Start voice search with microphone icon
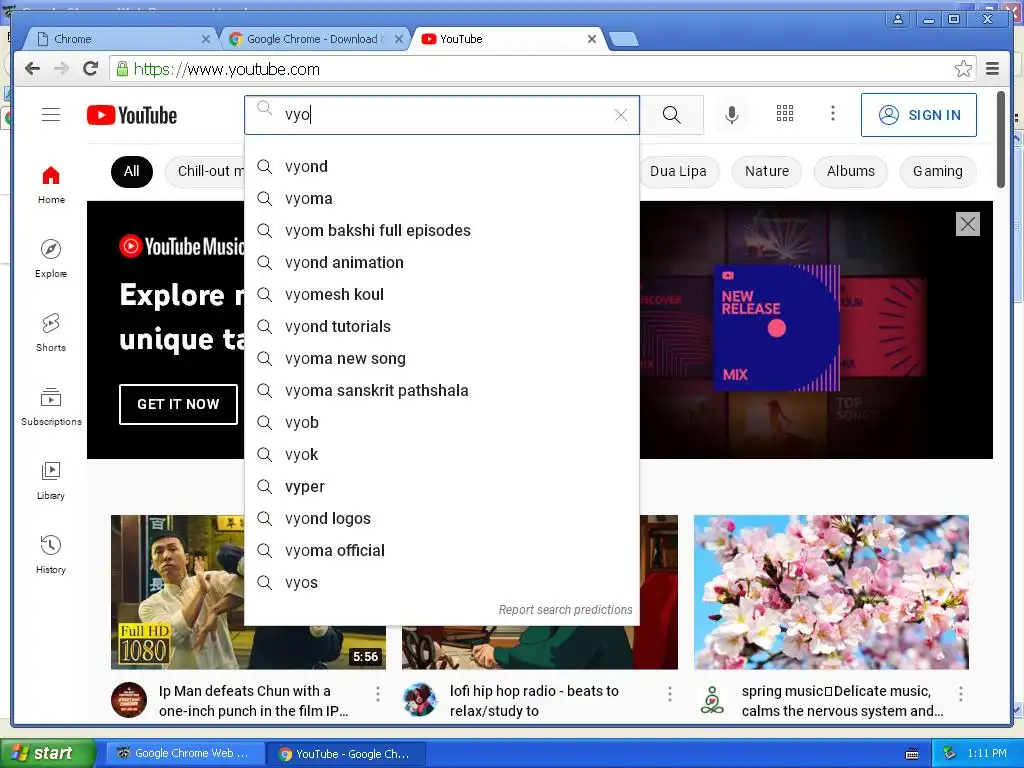The height and width of the screenshot is (768, 1024). pyautogui.click(x=732, y=114)
